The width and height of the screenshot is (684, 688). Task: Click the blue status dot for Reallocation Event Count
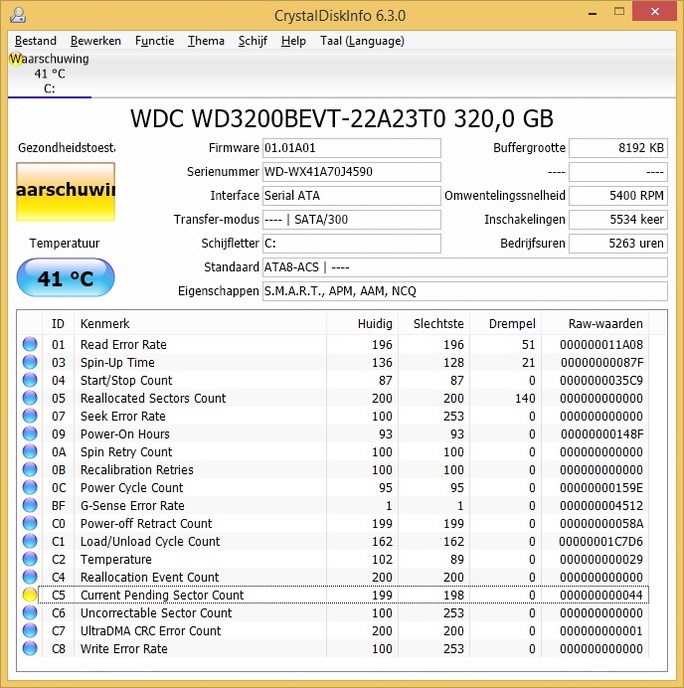point(30,577)
